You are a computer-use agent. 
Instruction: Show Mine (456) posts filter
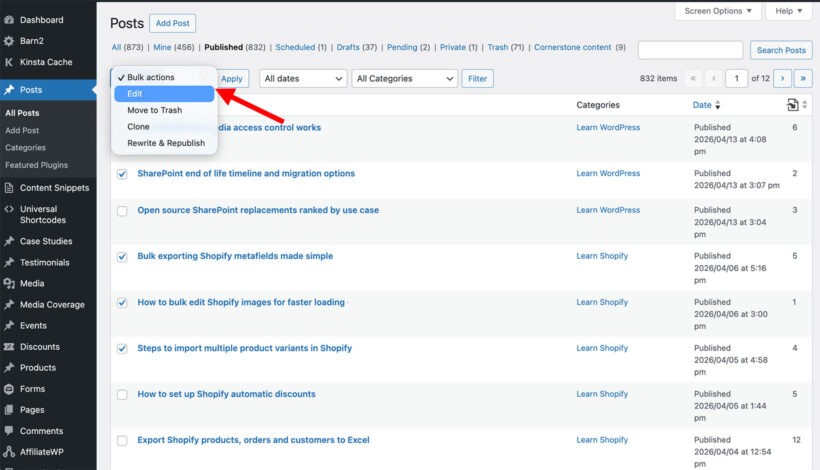[x=174, y=47]
